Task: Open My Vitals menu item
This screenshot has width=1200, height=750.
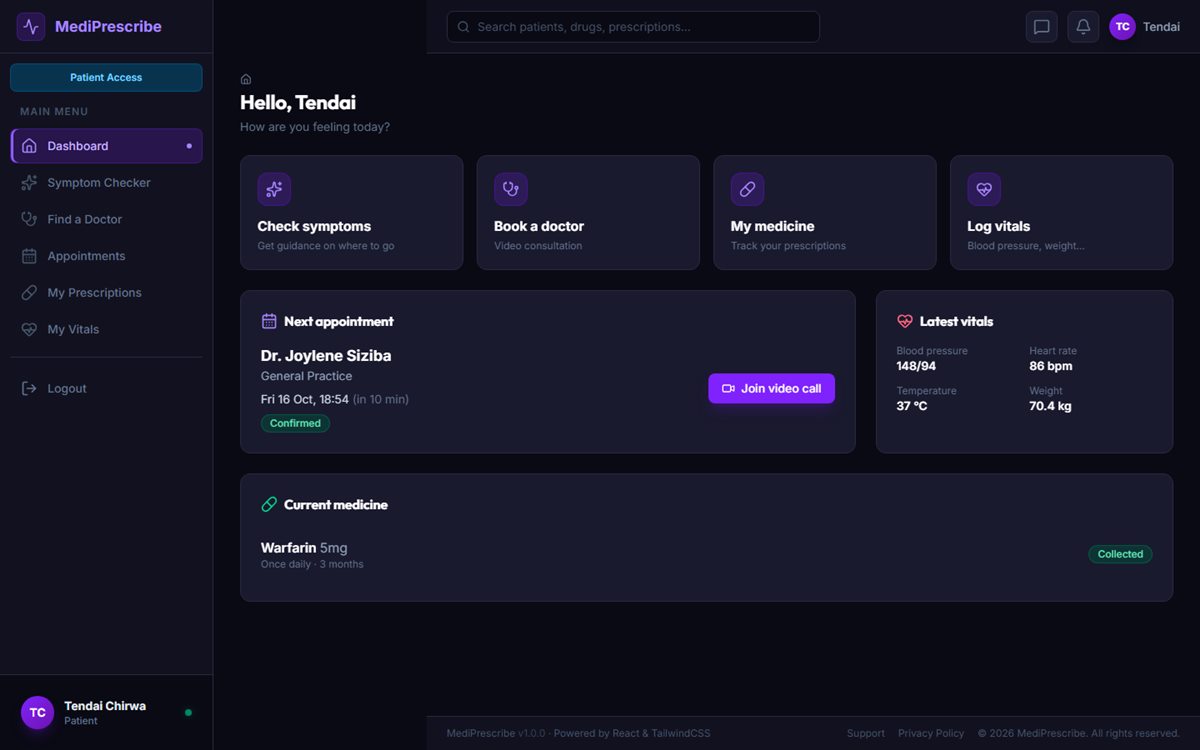Action: pos(106,329)
